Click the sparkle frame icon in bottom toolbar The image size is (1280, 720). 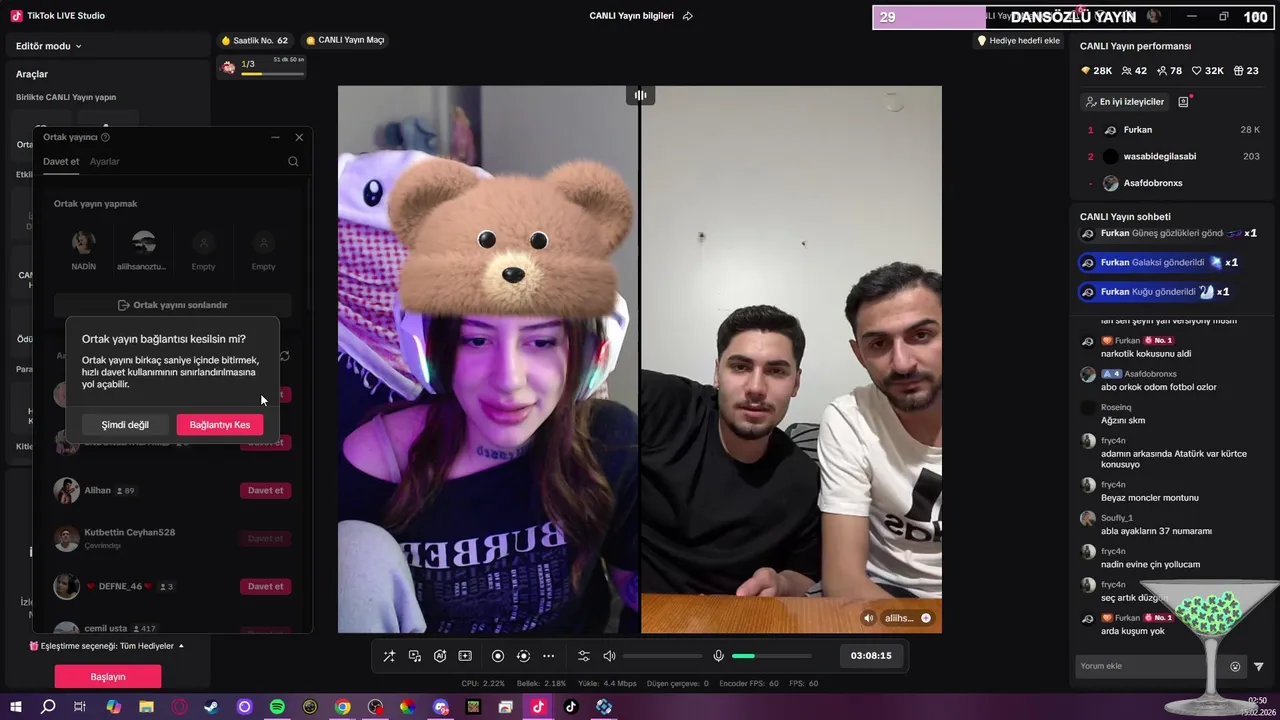[x=465, y=656]
